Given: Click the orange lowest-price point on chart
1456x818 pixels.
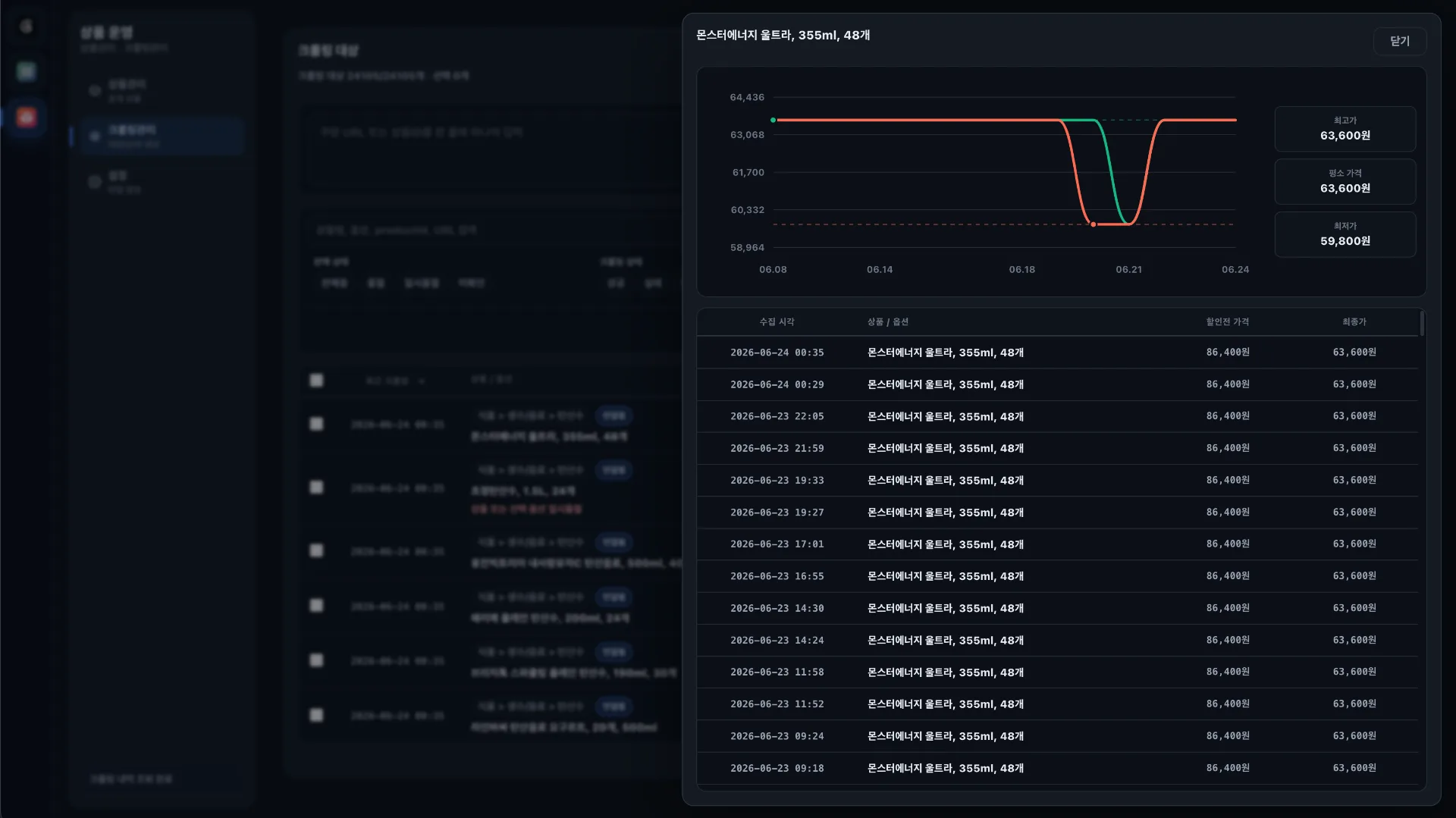Looking at the screenshot, I should tap(1093, 224).
